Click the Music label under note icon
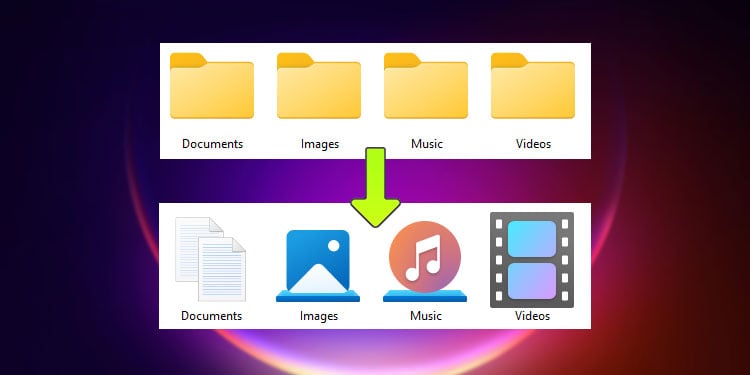This screenshot has height=375, width=750. tap(426, 316)
